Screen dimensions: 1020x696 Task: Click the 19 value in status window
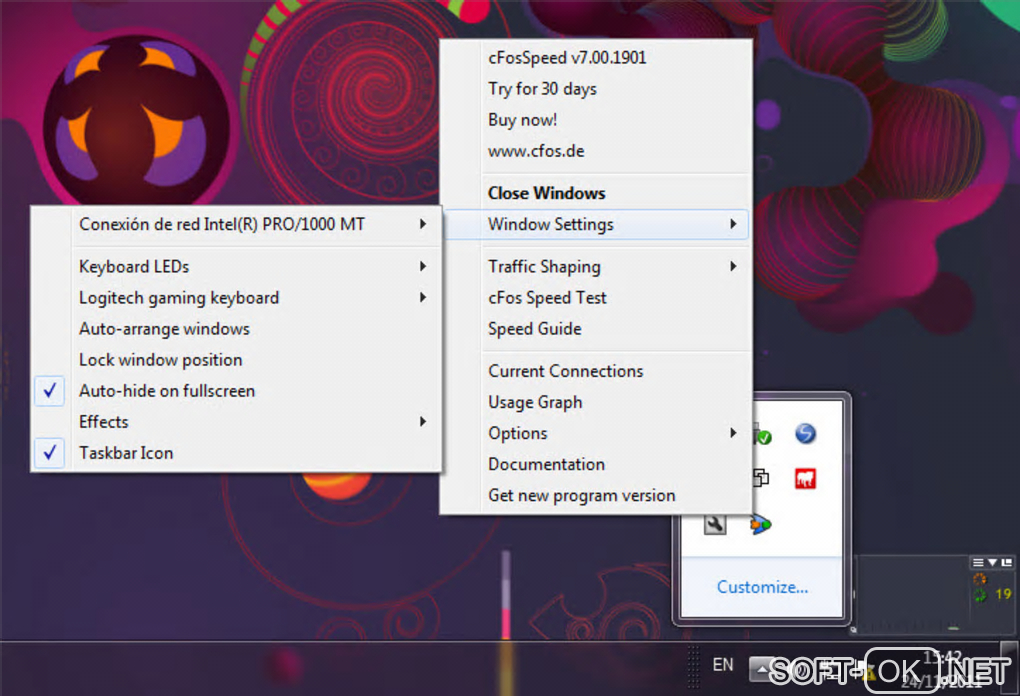pyautogui.click(x=1003, y=594)
